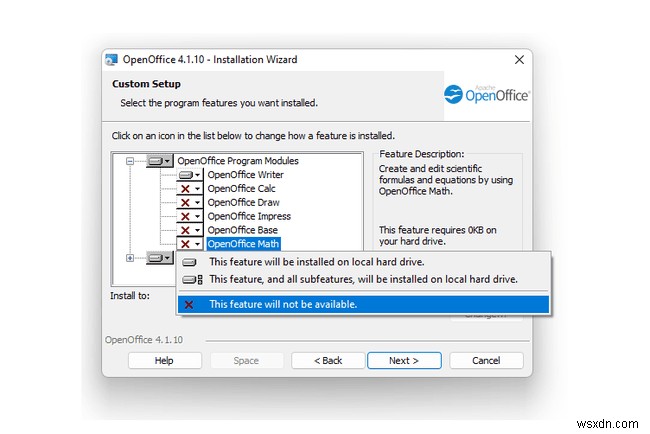Choose 'This feature will be installed on local hard drive'
This screenshot has height=434, width=650.
[x=364, y=262]
